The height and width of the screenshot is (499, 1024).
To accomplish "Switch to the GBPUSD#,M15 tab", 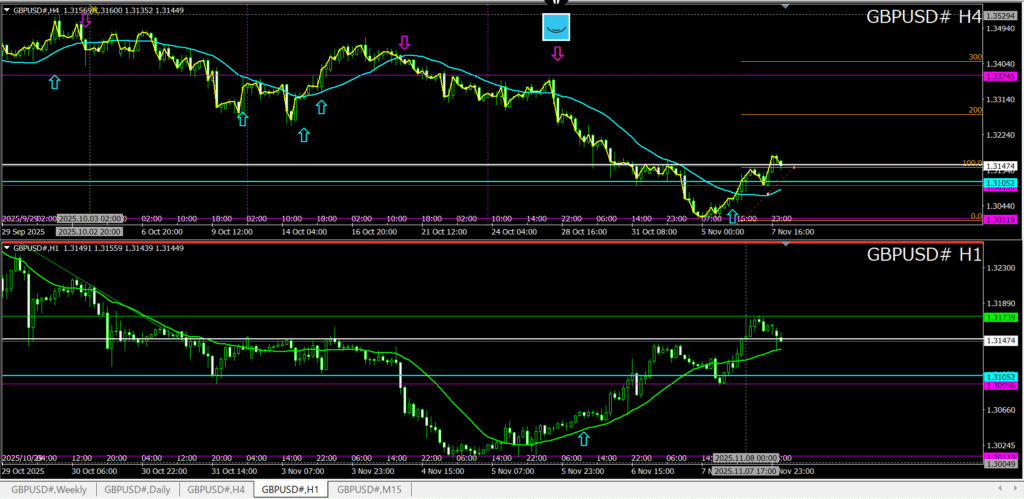I will click(x=369, y=489).
